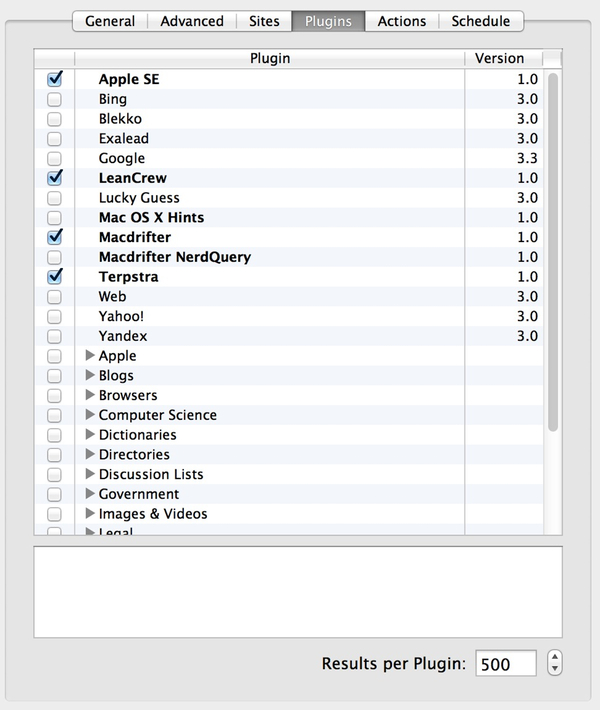
Task: Tick the Computer Science group checkbox
Action: click(54, 415)
